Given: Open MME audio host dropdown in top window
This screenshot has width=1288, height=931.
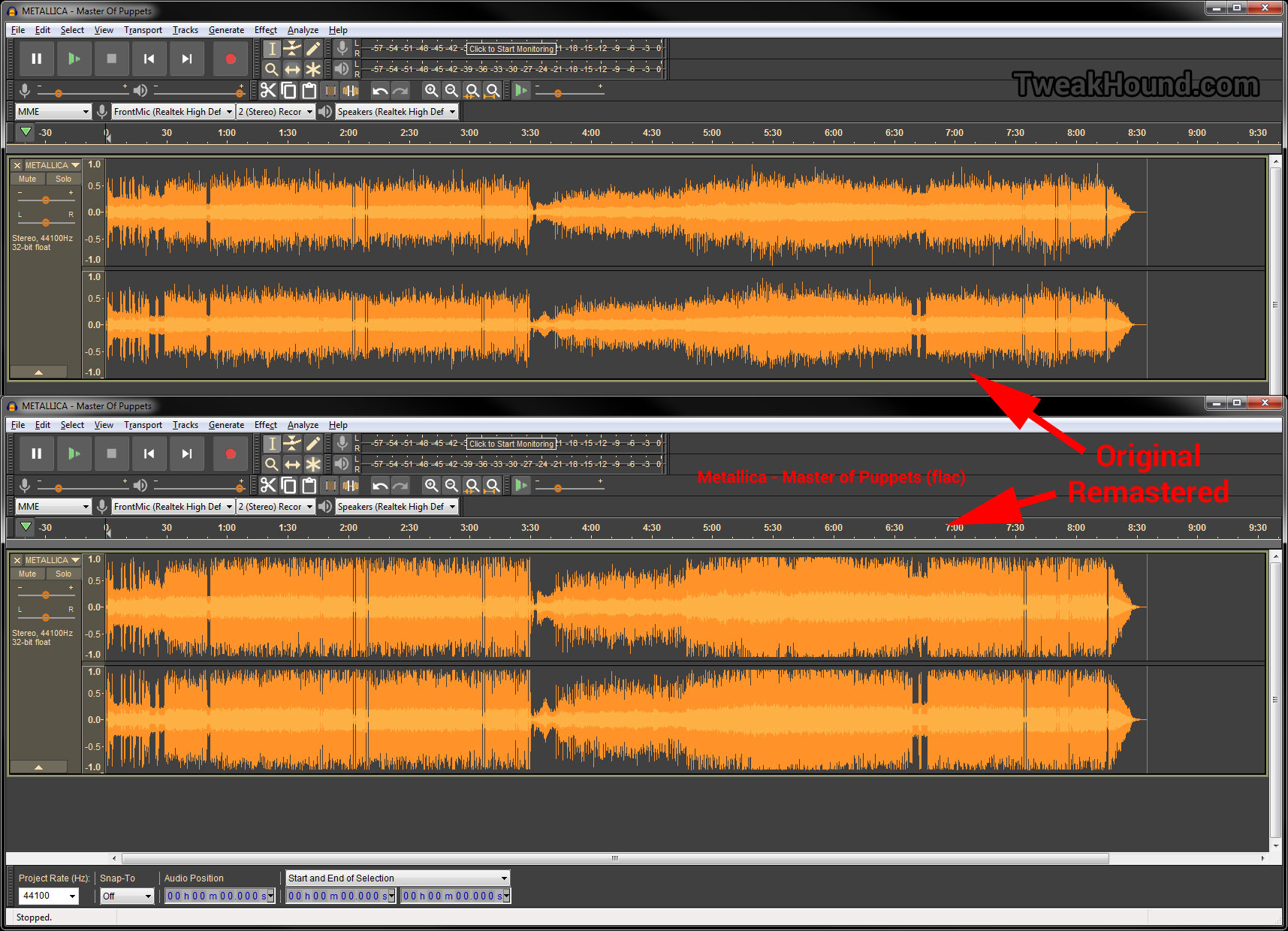Looking at the screenshot, I should tap(53, 112).
